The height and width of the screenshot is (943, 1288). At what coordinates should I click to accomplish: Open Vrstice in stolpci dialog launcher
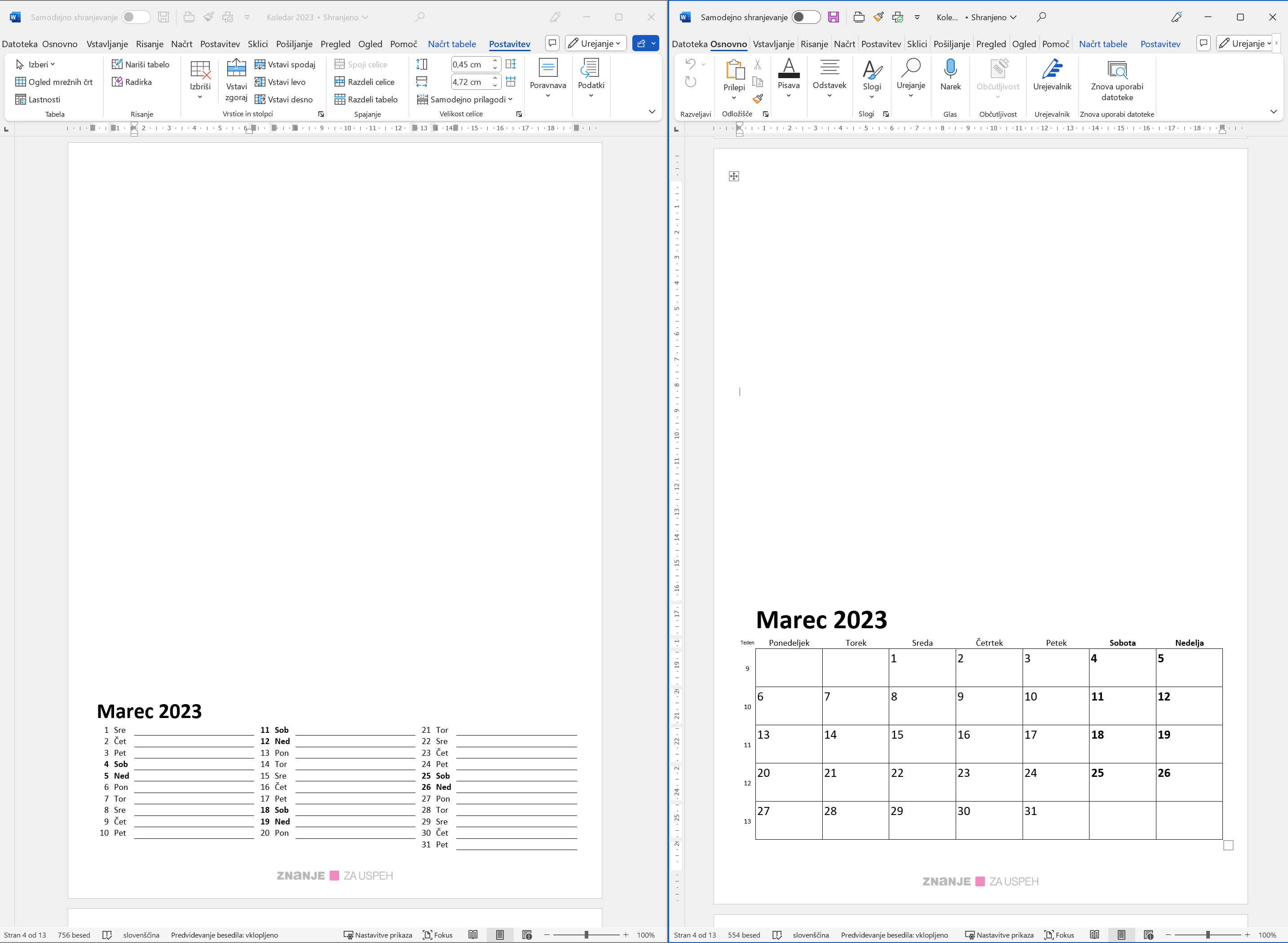(x=321, y=114)
